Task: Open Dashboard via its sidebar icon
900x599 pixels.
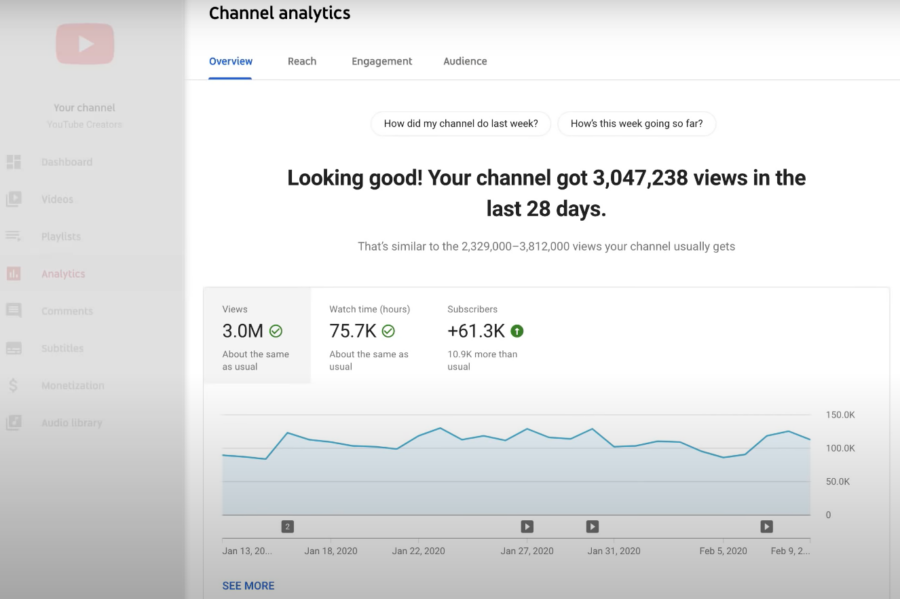Action: 14,162
